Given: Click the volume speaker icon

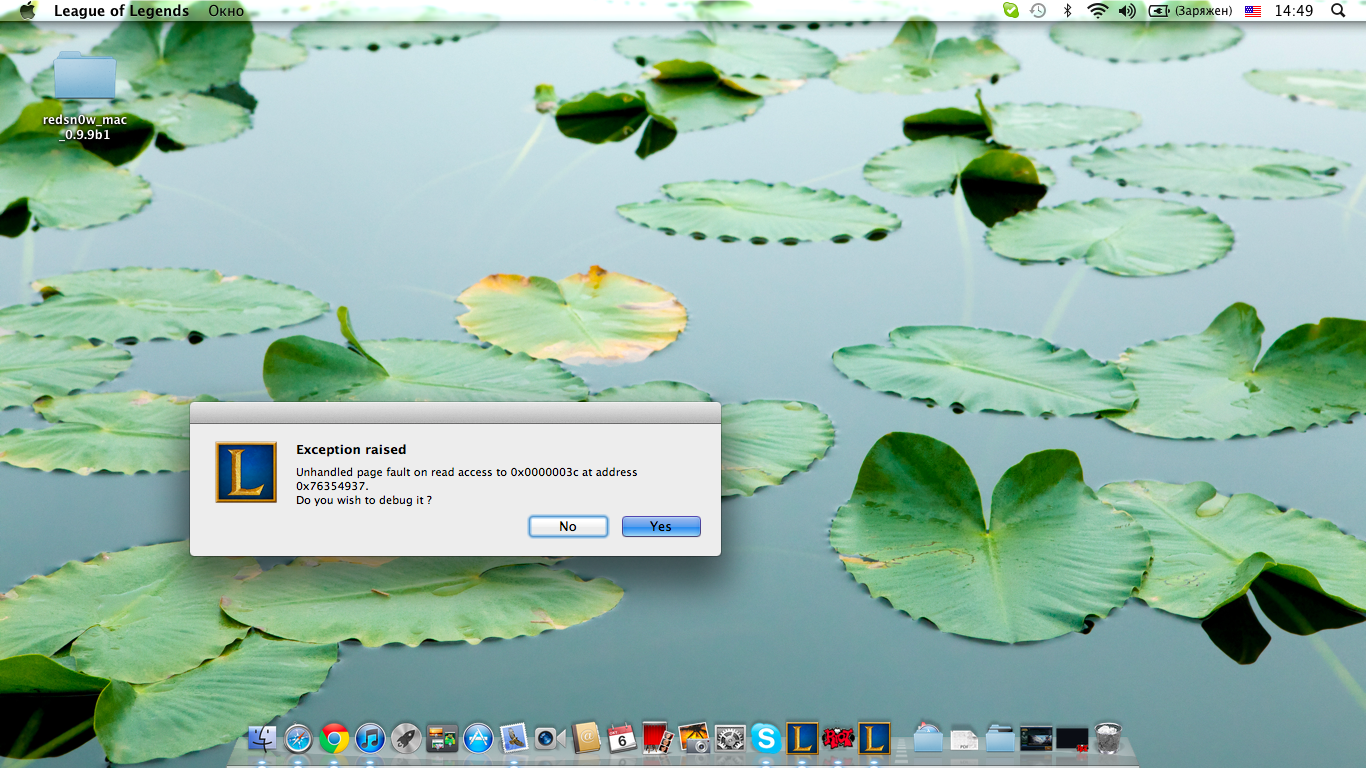Looking at the screenshot, I should pyautogui.click(x=1127, y=11).
